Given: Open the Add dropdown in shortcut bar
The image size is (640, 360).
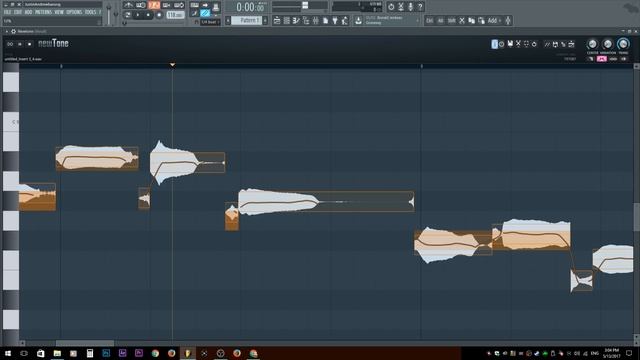Looking at the screenshot, I should (x=494, y=20).
